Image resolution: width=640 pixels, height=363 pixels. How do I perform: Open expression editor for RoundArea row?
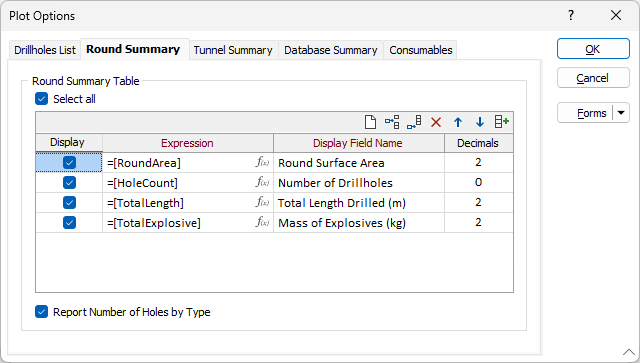tap(262, 162)
